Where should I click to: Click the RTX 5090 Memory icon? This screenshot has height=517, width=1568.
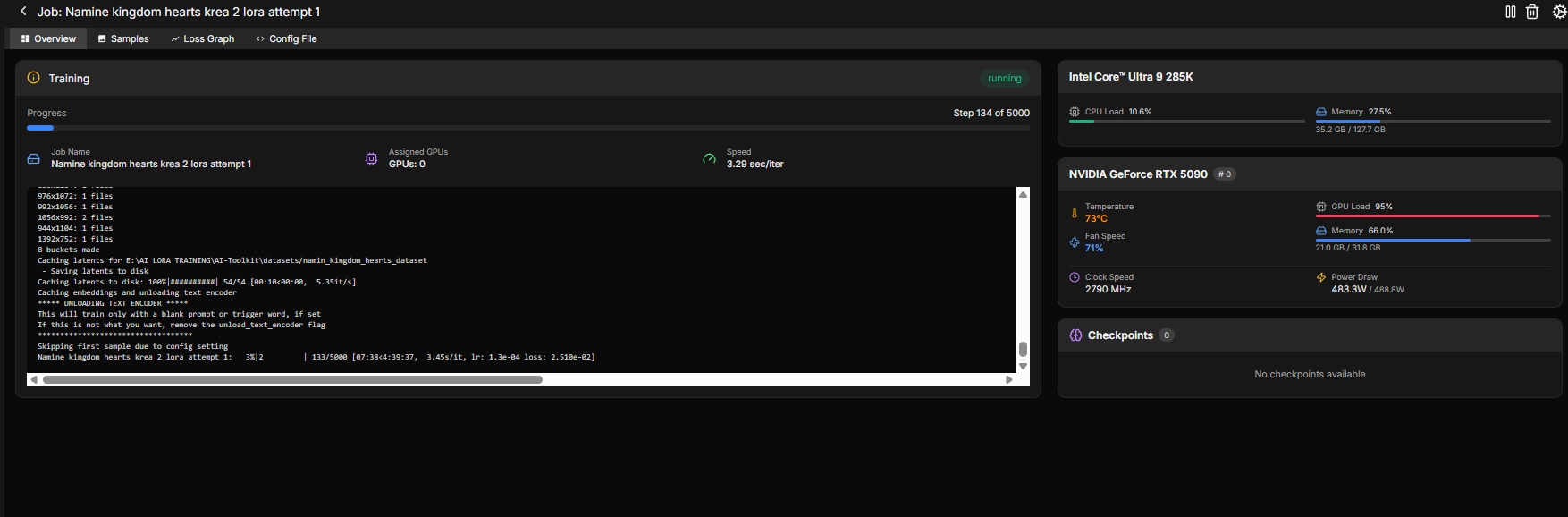point(1321,231)
